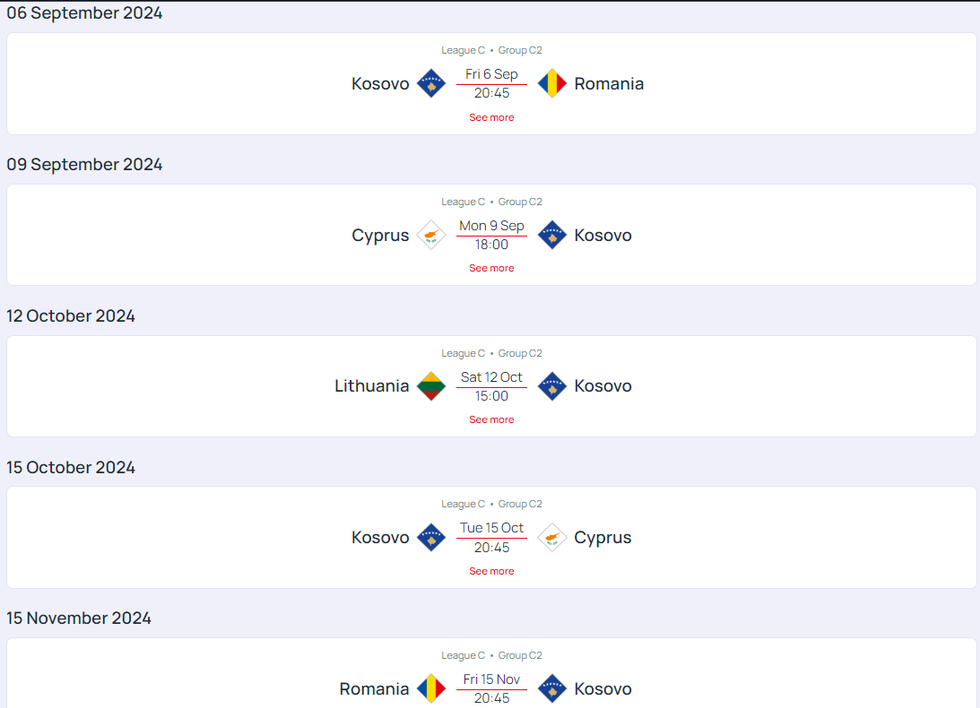Open See more for Lithuania vs Kosovo
The width and height of the screenshot is (980, 708).
[x=492, y=420]
